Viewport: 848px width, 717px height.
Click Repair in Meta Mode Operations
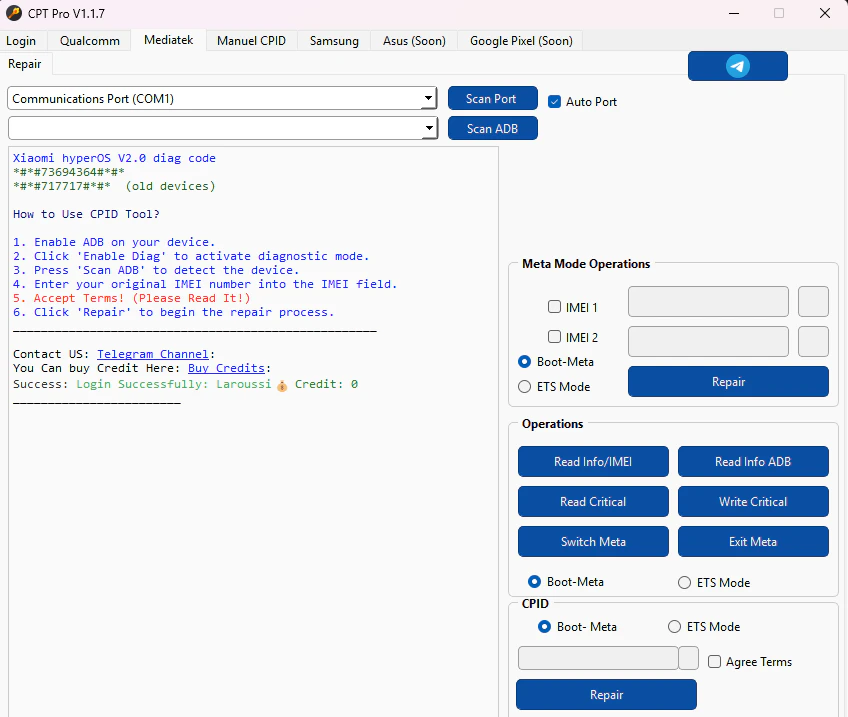click(x=728, y=382)
